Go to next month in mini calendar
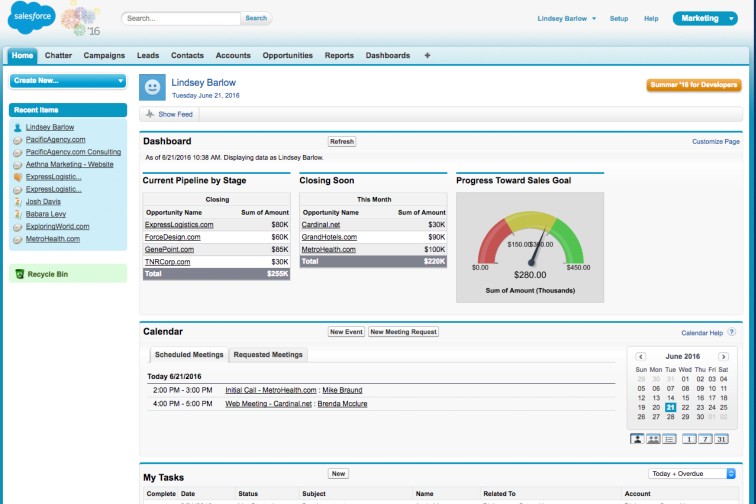 (723, 356)
